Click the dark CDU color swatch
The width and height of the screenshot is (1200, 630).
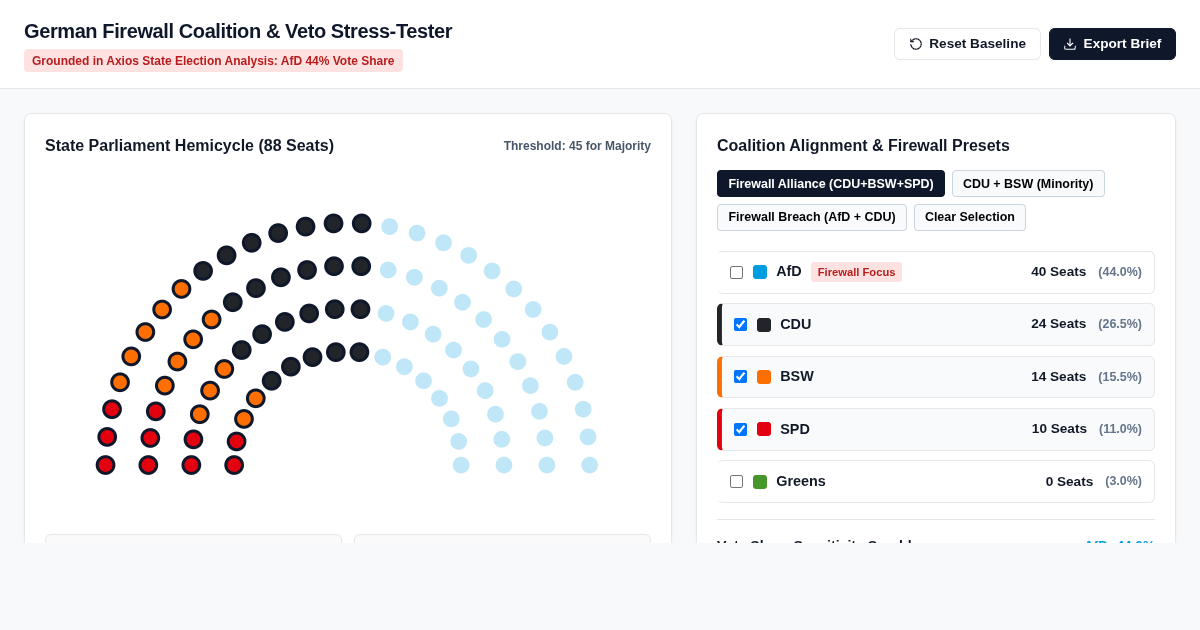(764, 325)
